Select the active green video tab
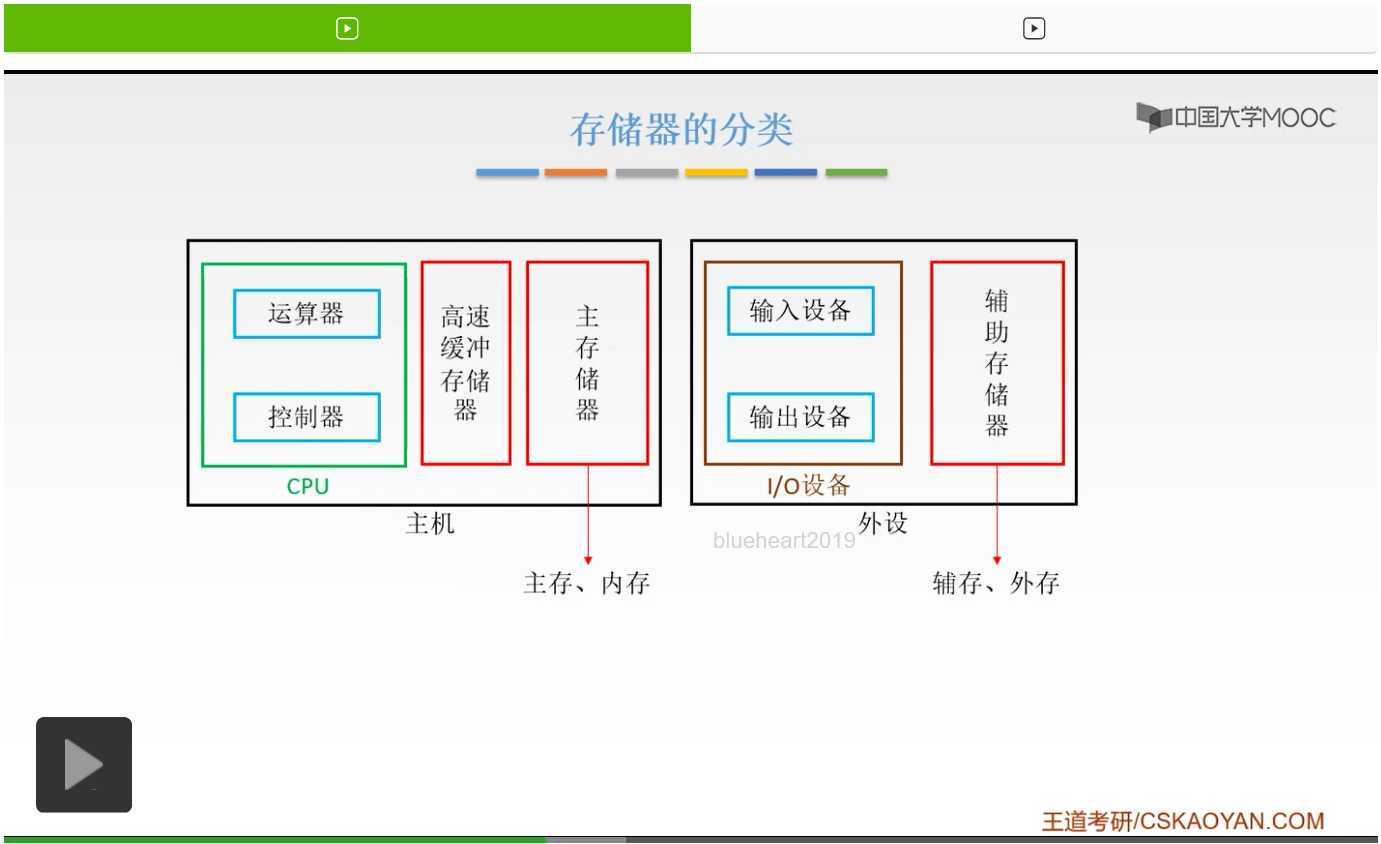The height and width of the screenshot is (844, 1381). [347, 28]
